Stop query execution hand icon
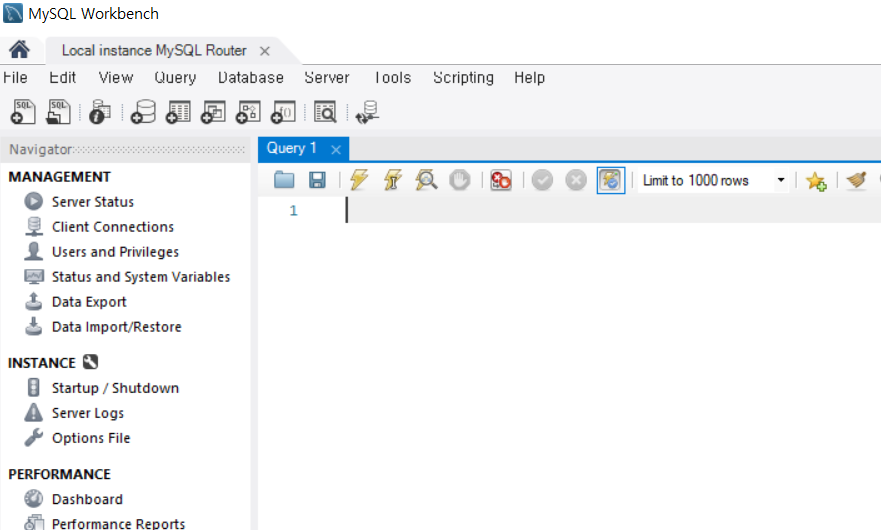The width and height of the screenshot is (881, 530). coord(460,180)
